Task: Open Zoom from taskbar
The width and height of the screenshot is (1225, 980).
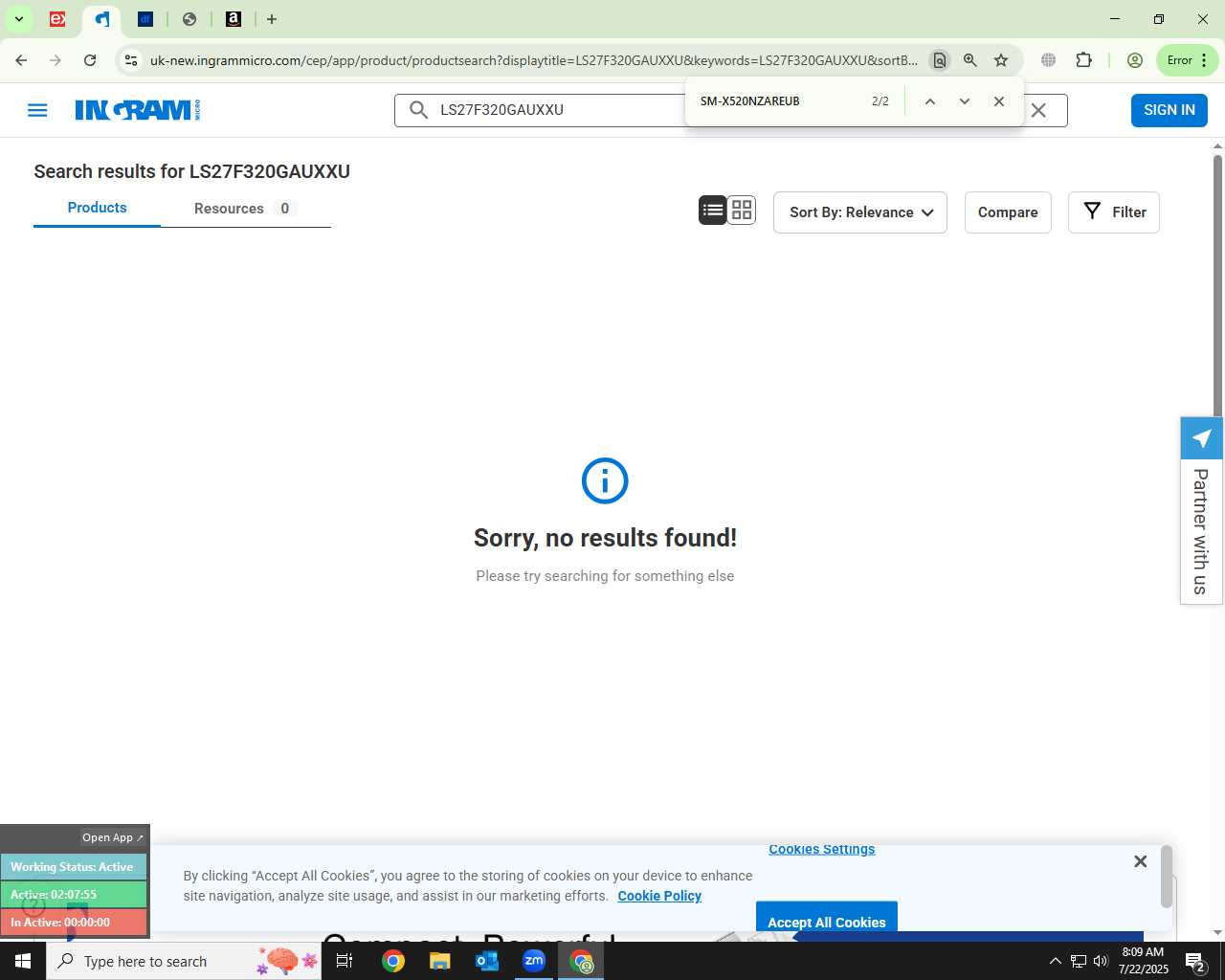Action: point(534,961)
